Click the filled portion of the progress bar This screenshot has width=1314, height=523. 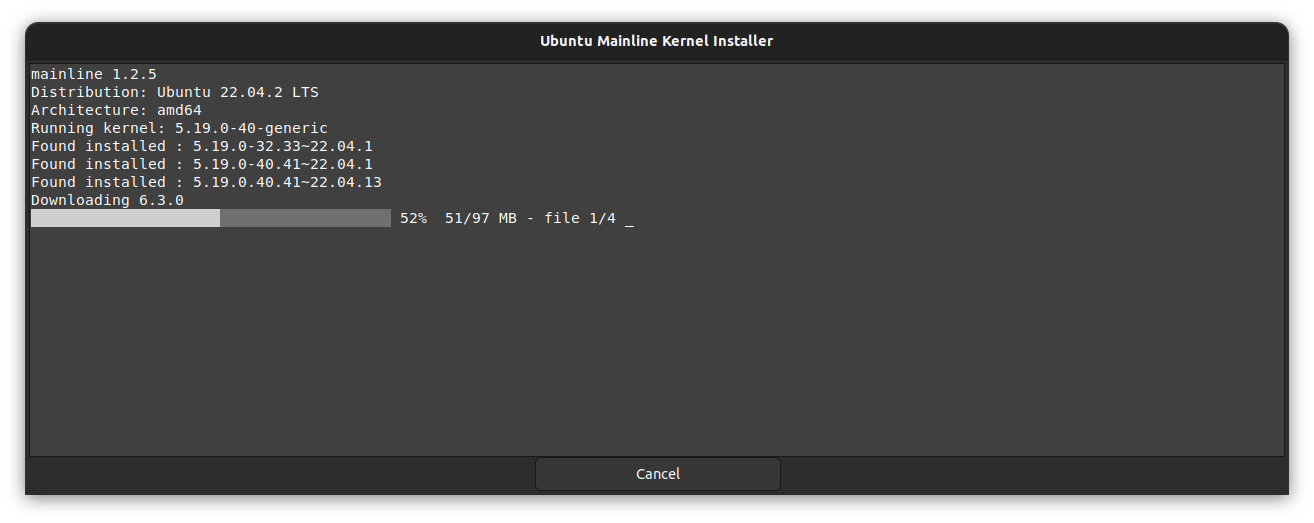pyautogui.click(x=125, y=218)
